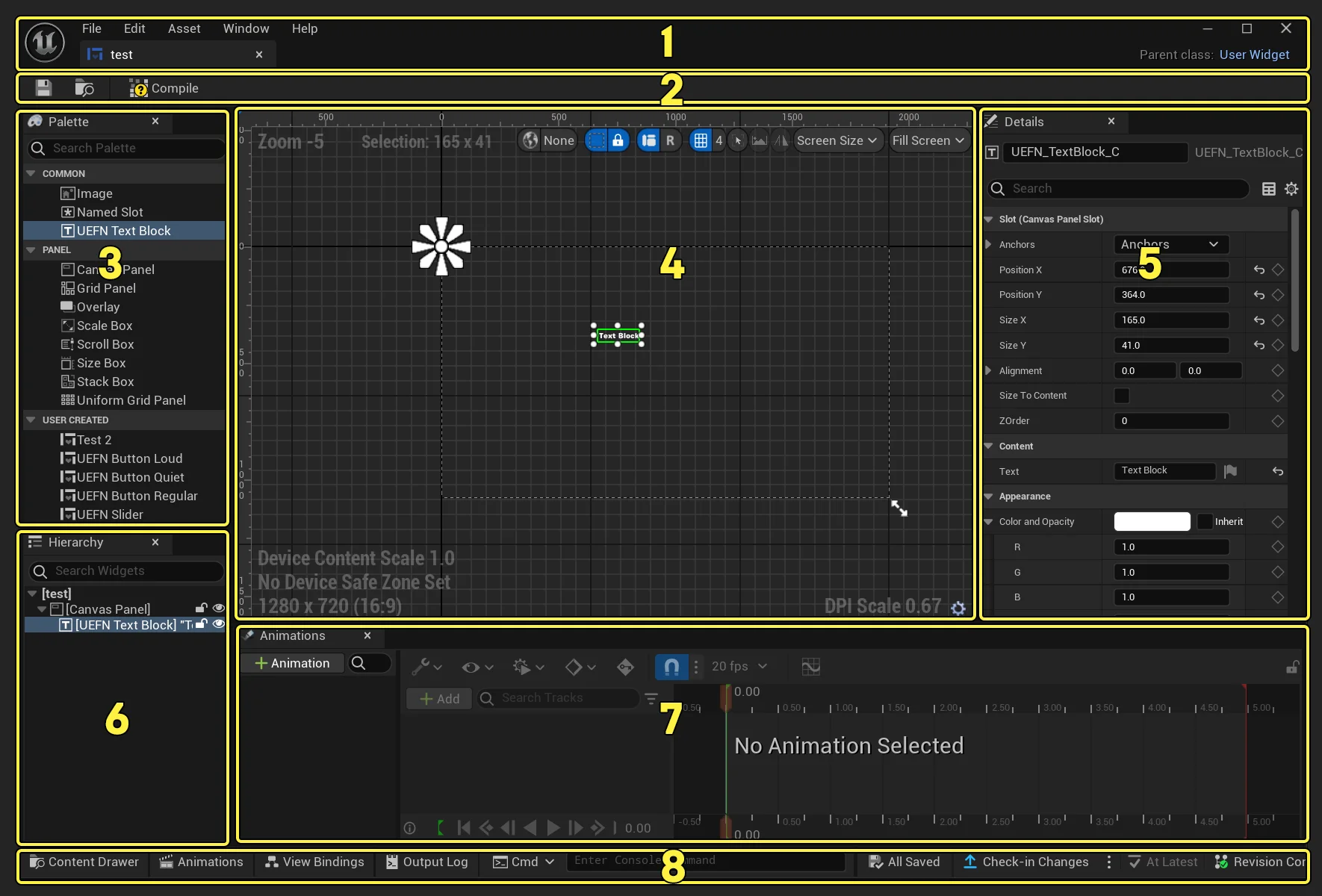Click the Browse to asset icon
Viewport: 1322px width, 896px height.
[84, 88]
